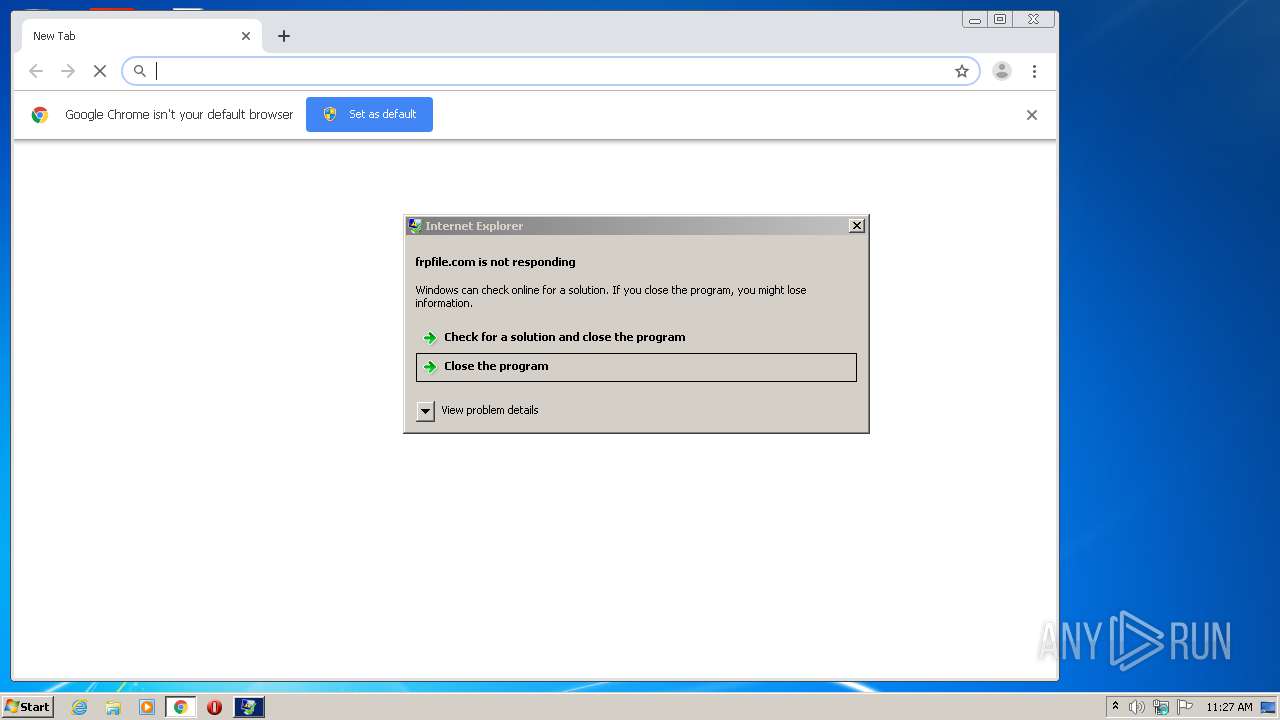This screenshot has width=1280, height=720.
Task: Focus the Chrome address bar
Action: [550, 71]
